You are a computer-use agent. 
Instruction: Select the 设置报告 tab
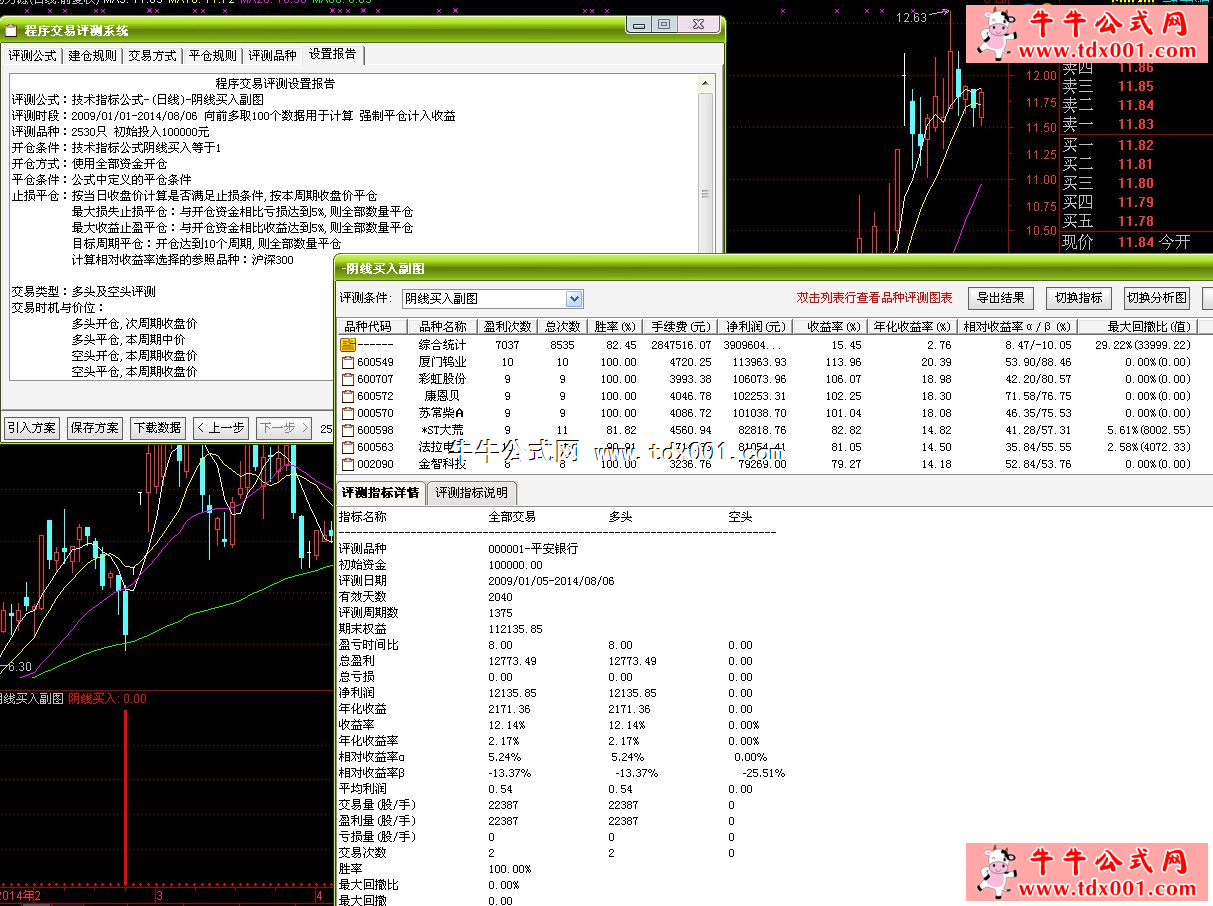tap(333, 55)
